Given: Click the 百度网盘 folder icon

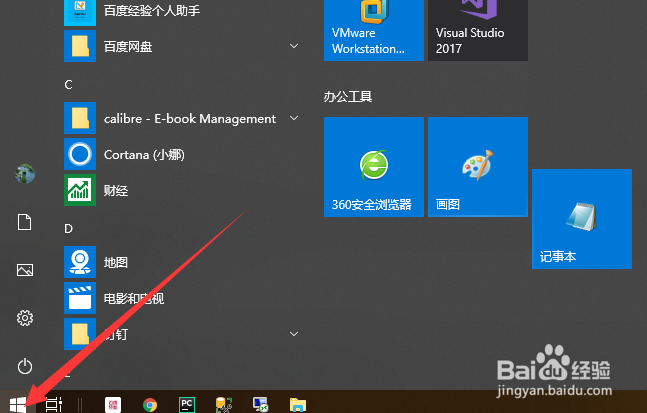Looking at the screenshot, I should [80, 46].
